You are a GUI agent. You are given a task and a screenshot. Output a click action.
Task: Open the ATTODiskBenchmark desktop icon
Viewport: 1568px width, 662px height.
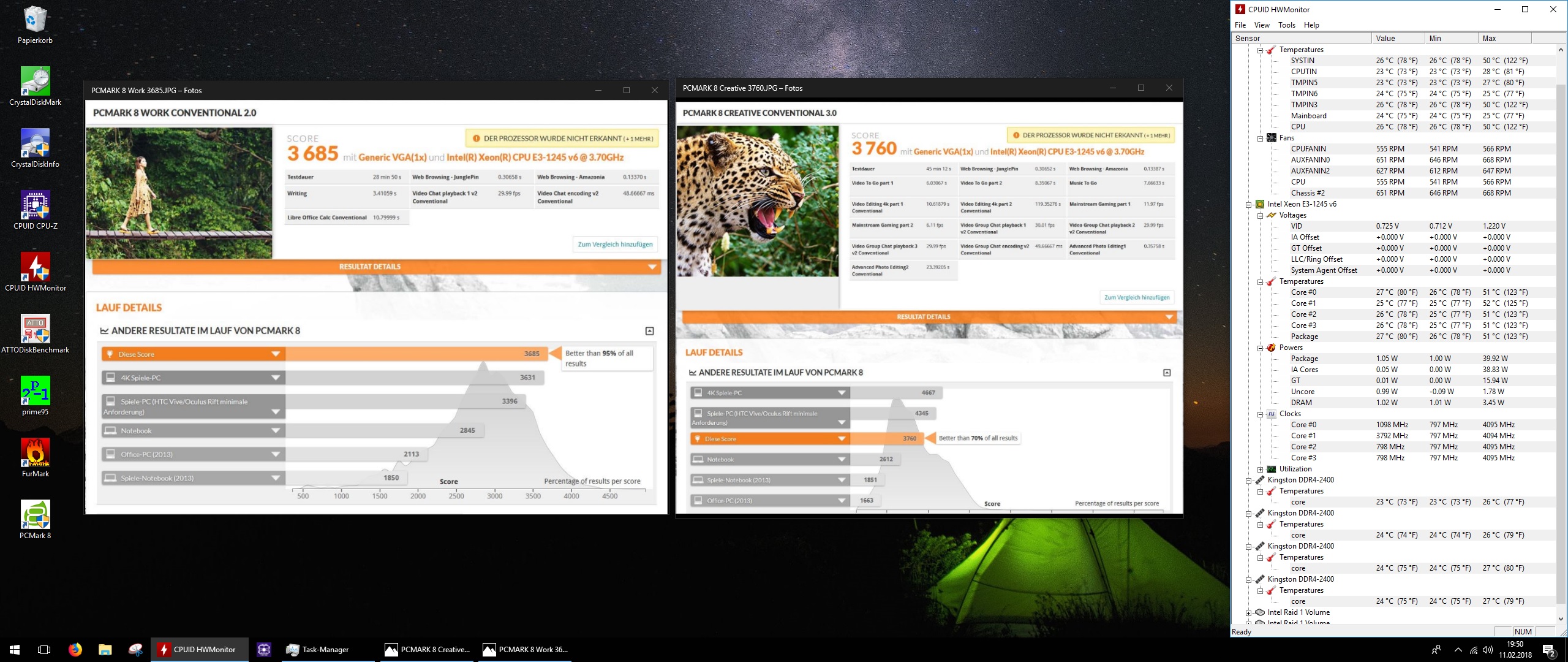click(35, 330)
